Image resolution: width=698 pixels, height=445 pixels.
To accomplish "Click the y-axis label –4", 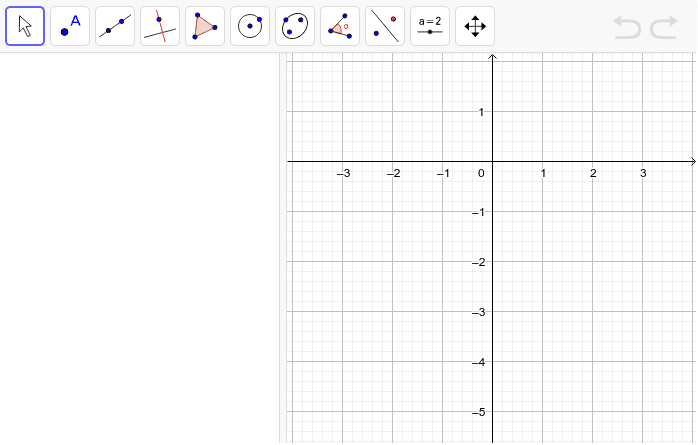I will tap(479, 362).
